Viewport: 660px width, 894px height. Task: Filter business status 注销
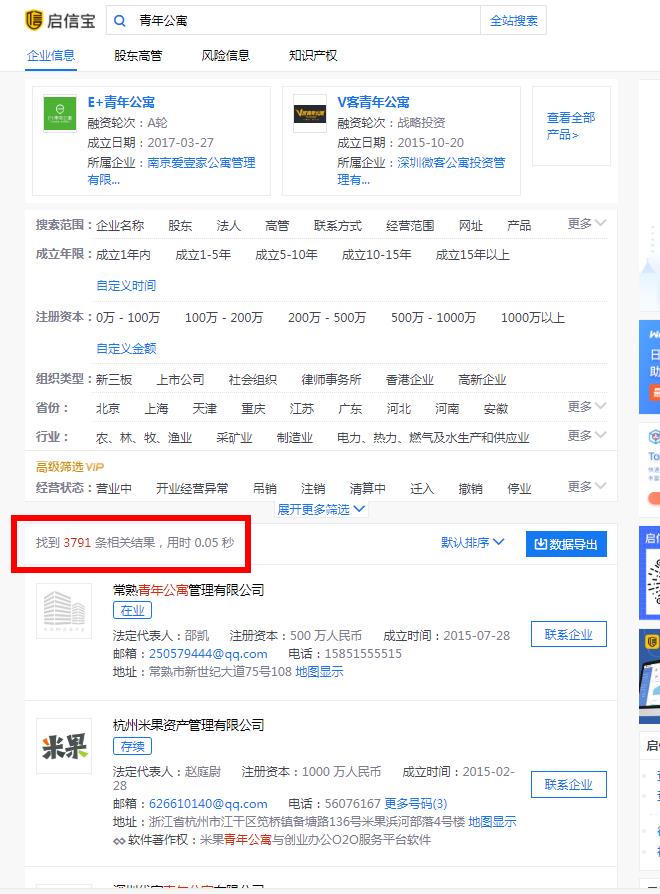point(313,488)
